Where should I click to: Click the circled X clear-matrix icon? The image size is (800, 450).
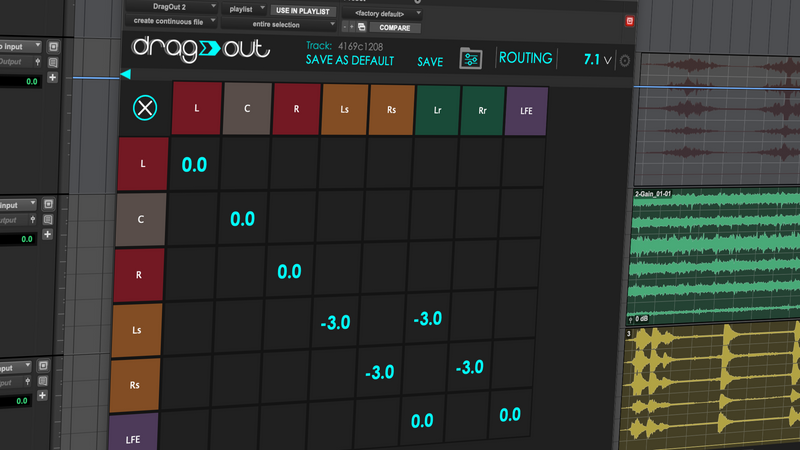point(145,108)
